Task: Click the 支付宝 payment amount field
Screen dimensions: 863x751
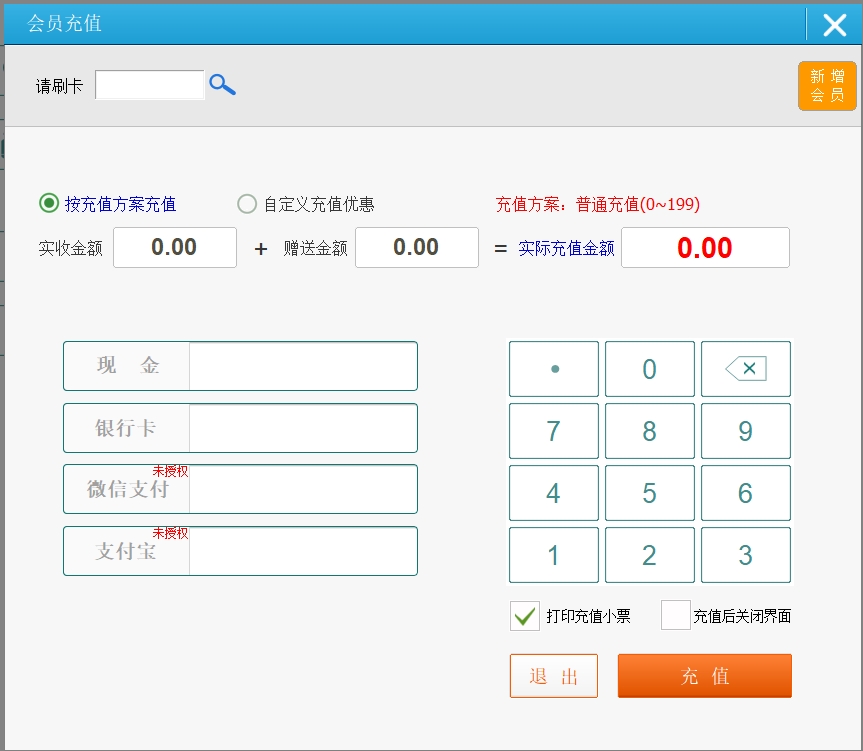Action: (x=302, y=551)
